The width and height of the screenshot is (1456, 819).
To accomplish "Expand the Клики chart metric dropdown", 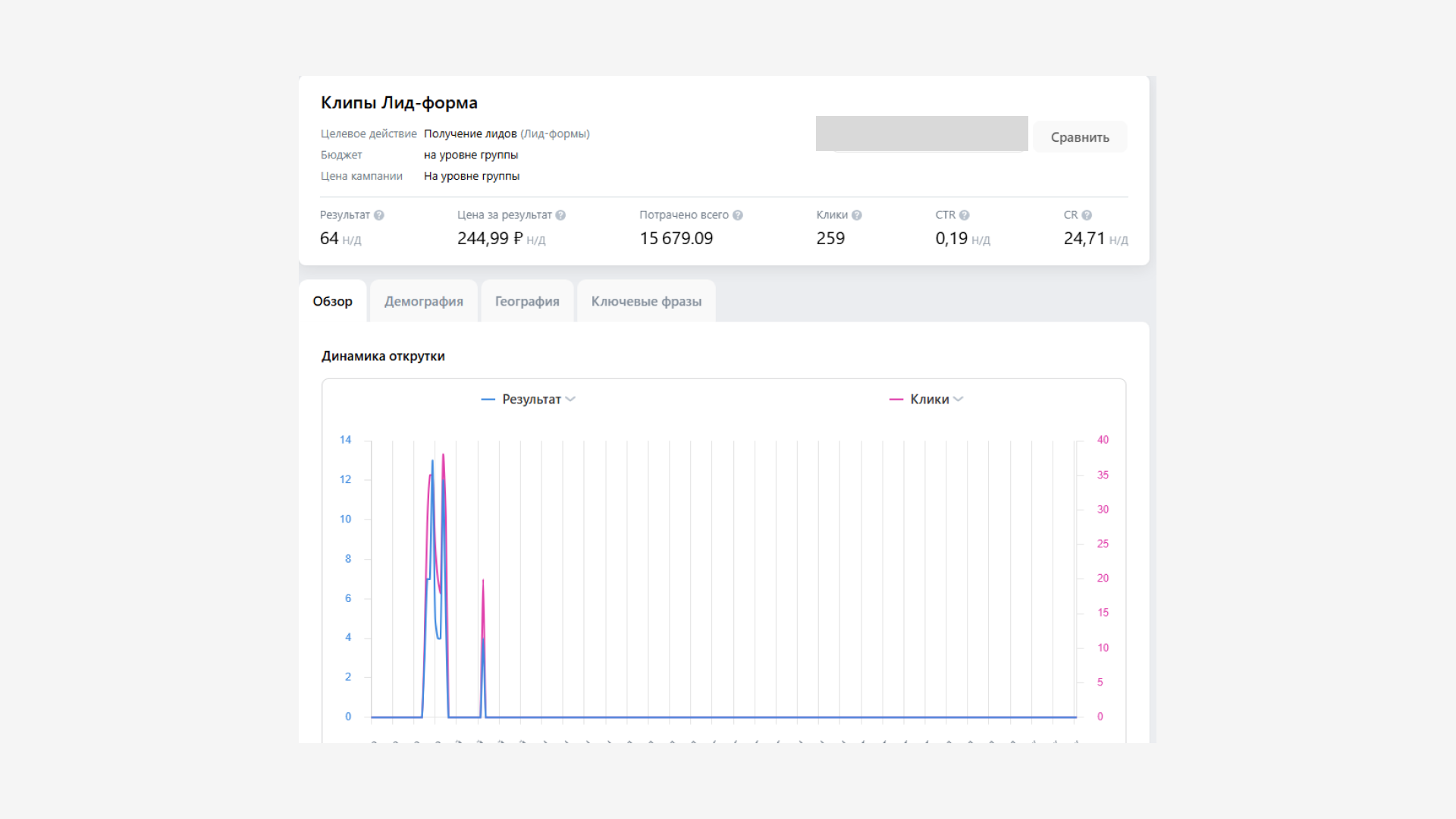I will 959,400.
